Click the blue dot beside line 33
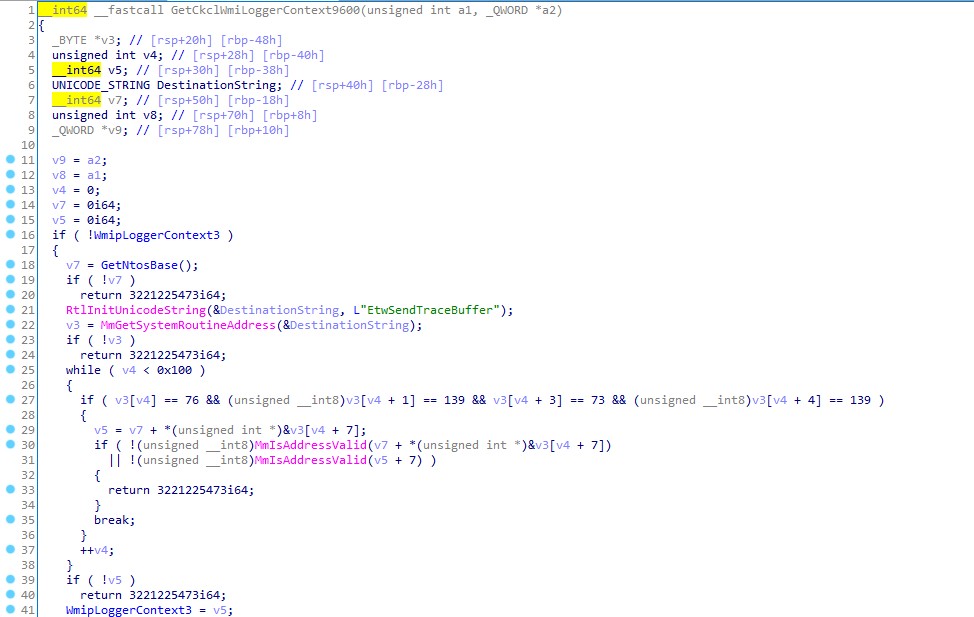Viewport: 974px width, 617px height. (10, 489)
